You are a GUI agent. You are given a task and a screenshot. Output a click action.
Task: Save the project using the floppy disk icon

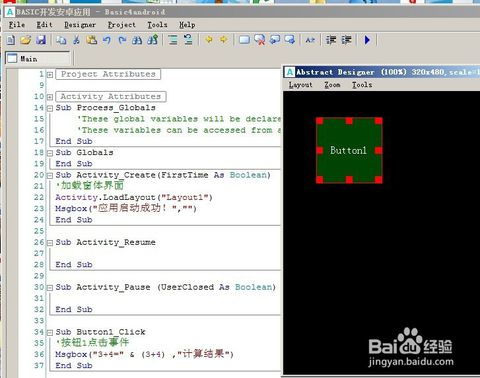click(x=41, y=40)
